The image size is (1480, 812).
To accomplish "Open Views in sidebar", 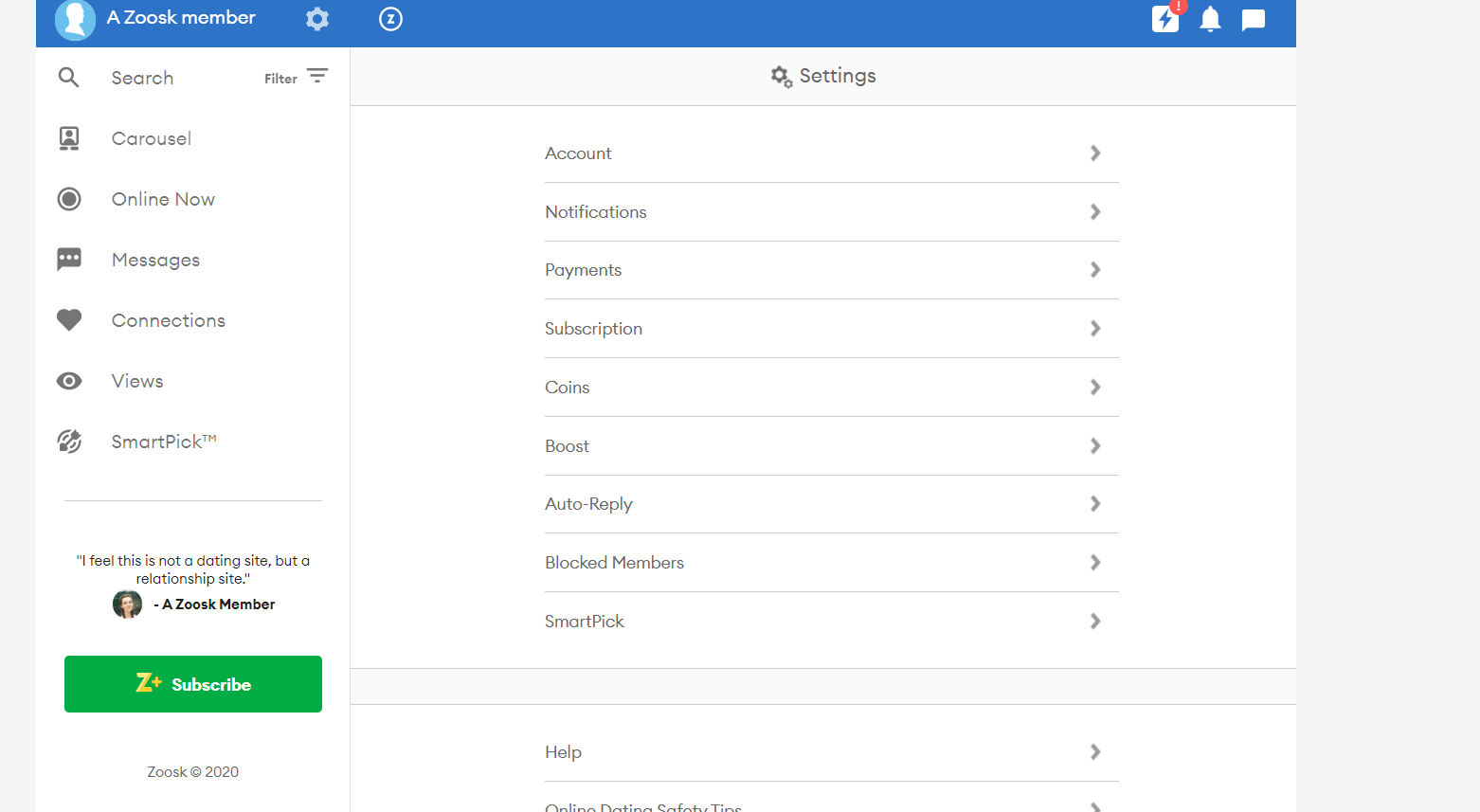I will pos(137,381).
